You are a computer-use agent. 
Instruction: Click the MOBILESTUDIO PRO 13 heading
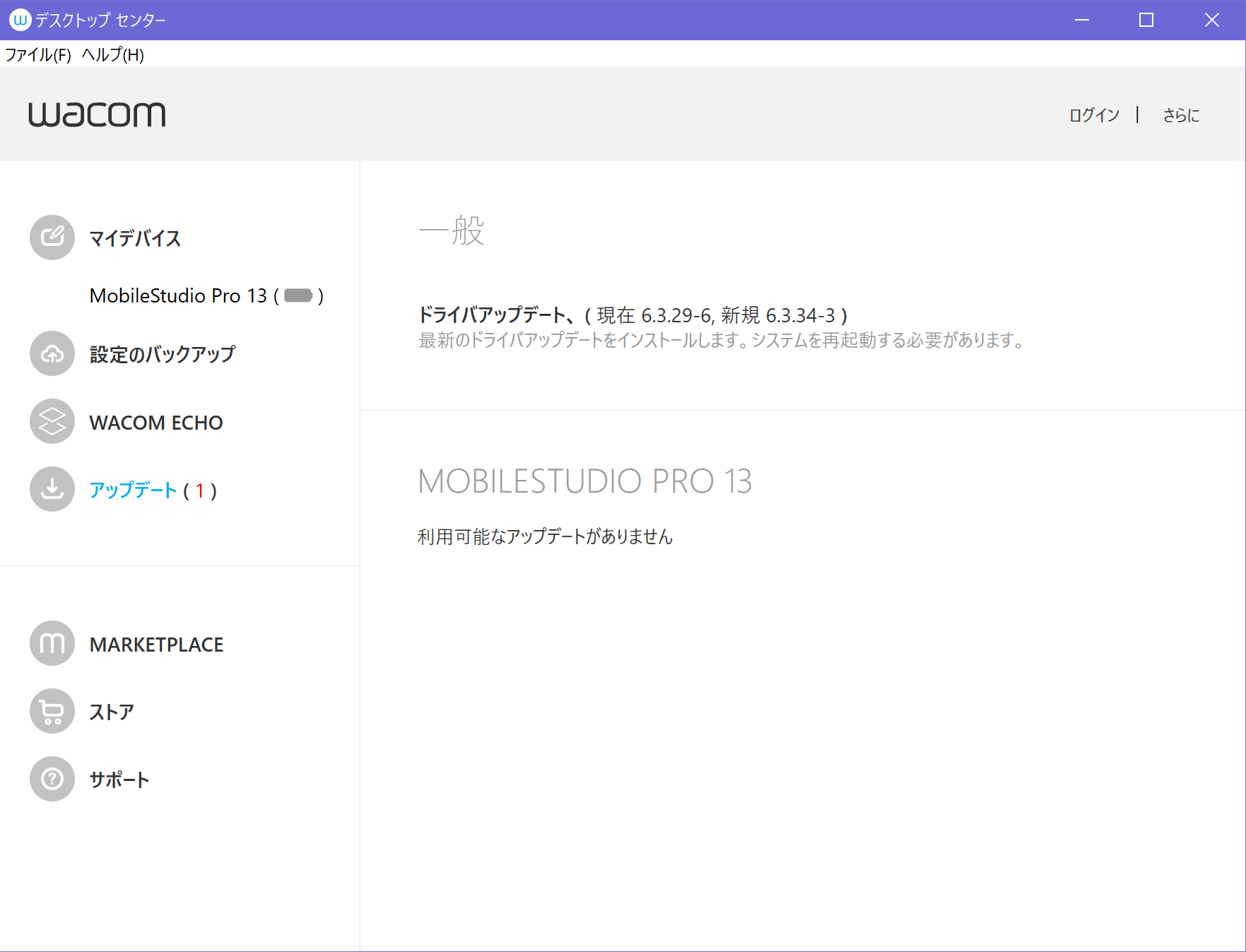pos(584,481)
